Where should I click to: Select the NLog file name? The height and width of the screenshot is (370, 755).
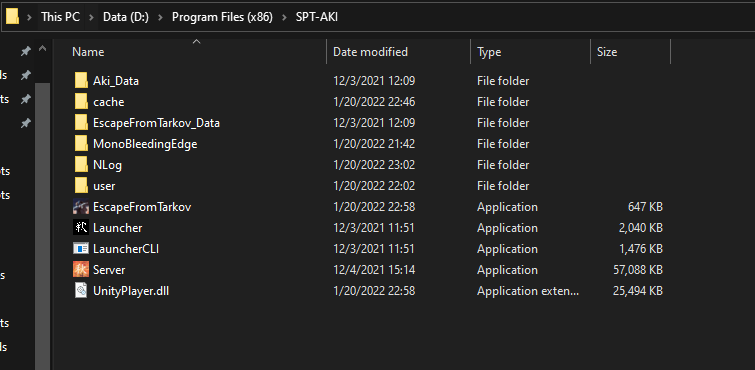pos(107,165)
